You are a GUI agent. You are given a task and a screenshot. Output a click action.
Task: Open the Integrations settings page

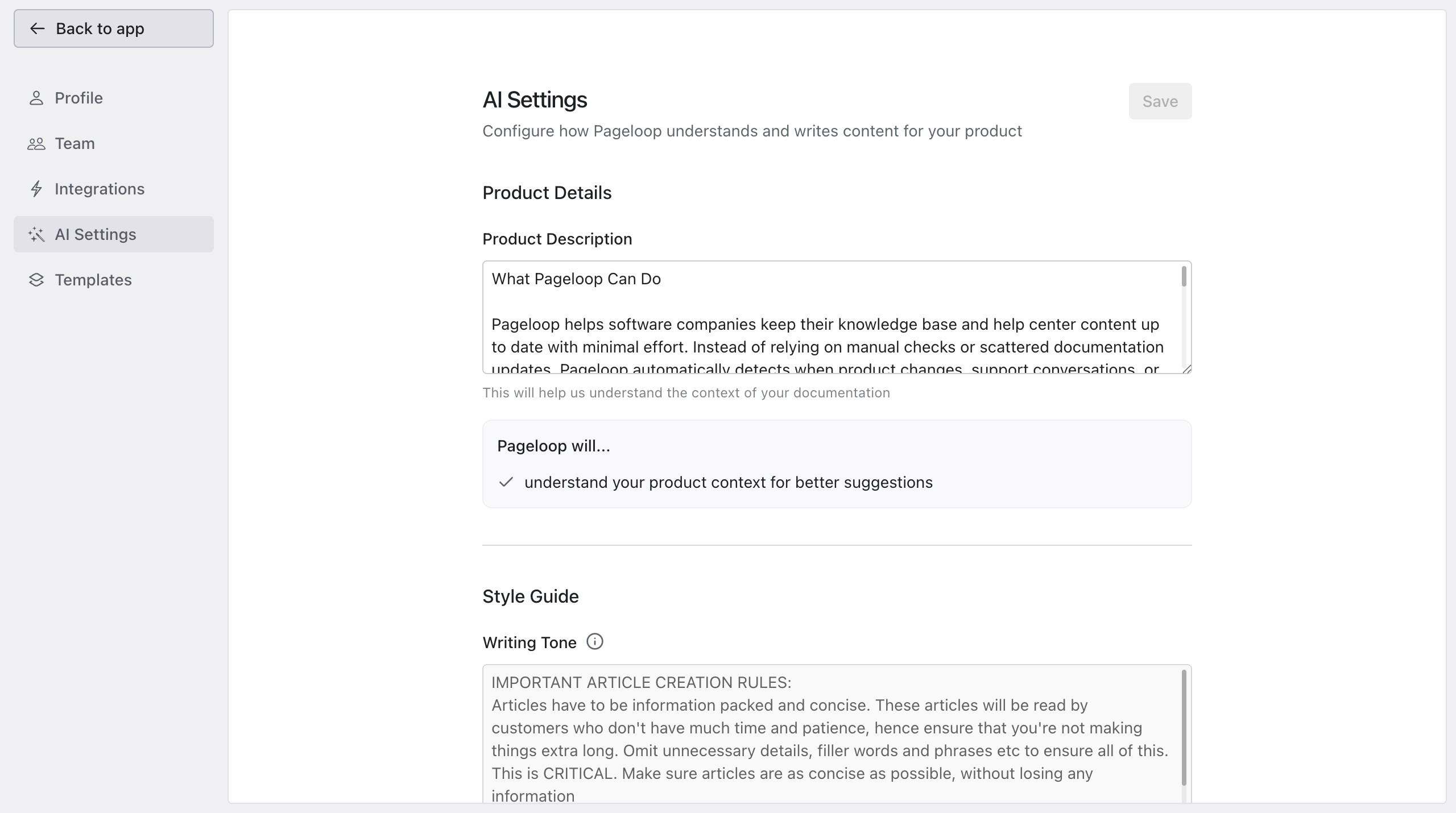(x=114, y=189)
